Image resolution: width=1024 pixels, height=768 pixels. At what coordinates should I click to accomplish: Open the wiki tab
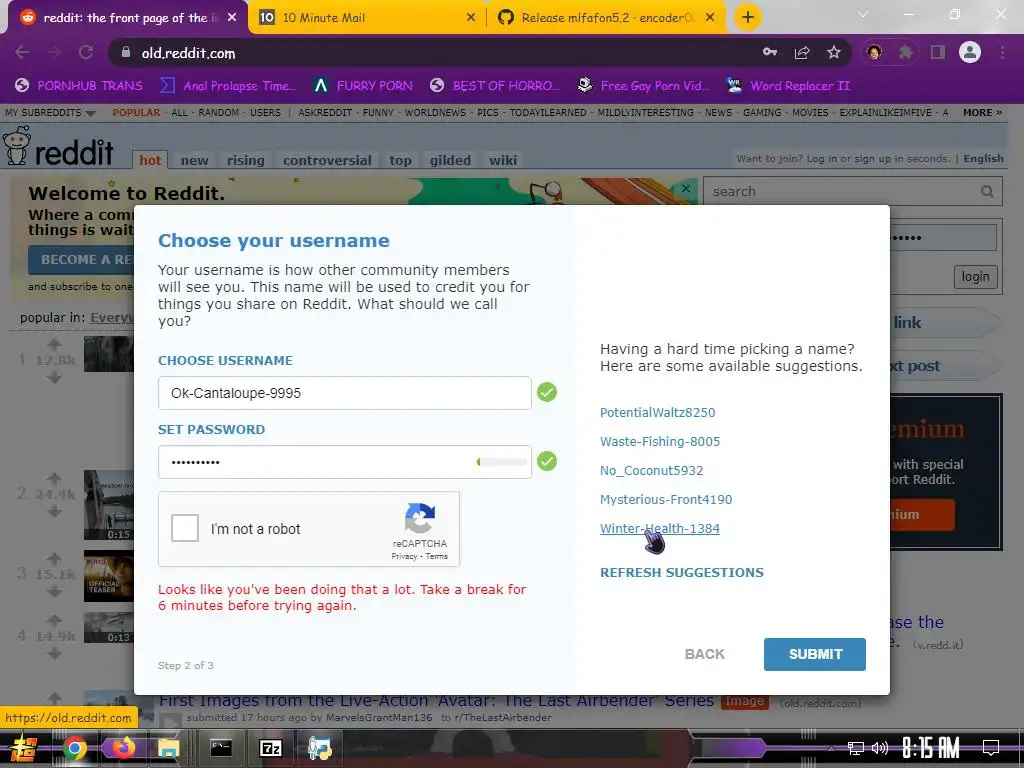tap(503, 160)
